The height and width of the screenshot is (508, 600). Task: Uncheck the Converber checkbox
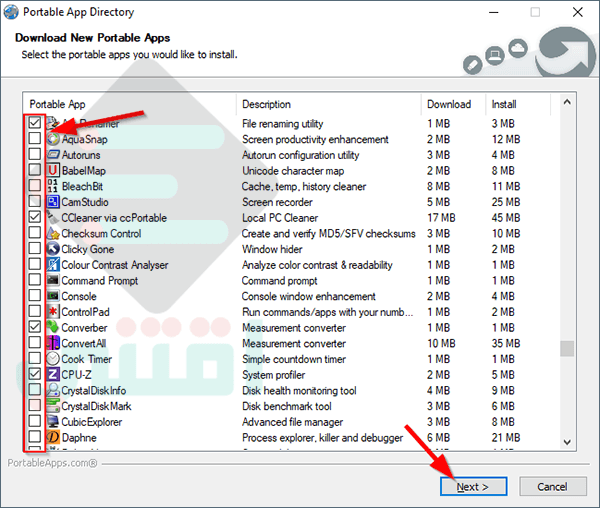[34, 326]
